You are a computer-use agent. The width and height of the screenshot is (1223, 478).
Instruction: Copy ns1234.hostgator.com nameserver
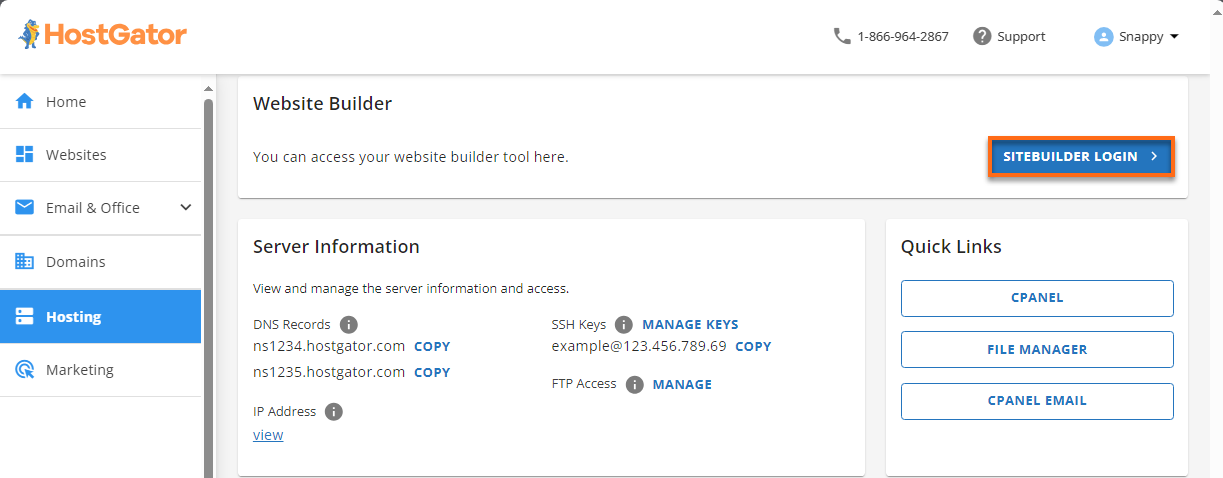click(432, 347)
